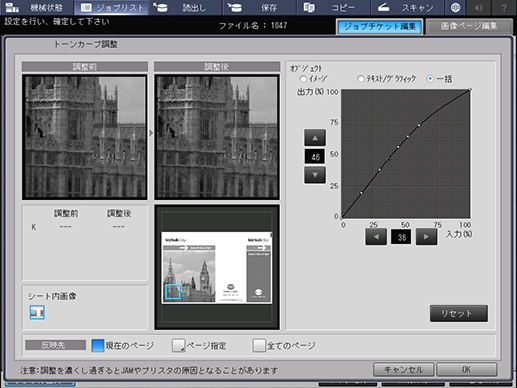
Task: Switch to the ジョブリスト tab
Action: coord(111,7)
